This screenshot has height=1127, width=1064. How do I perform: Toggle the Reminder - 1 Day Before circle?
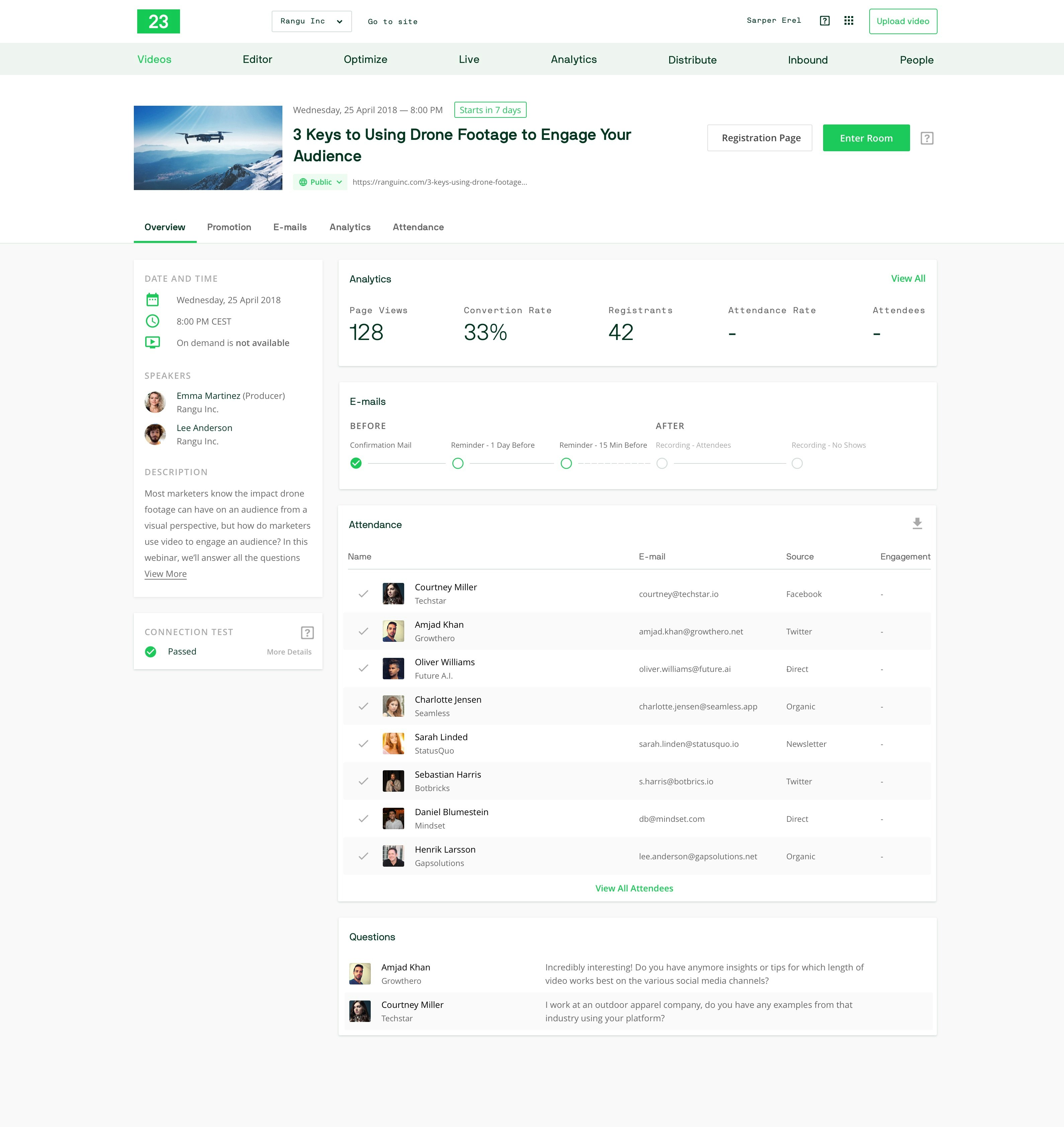(458, 463)
